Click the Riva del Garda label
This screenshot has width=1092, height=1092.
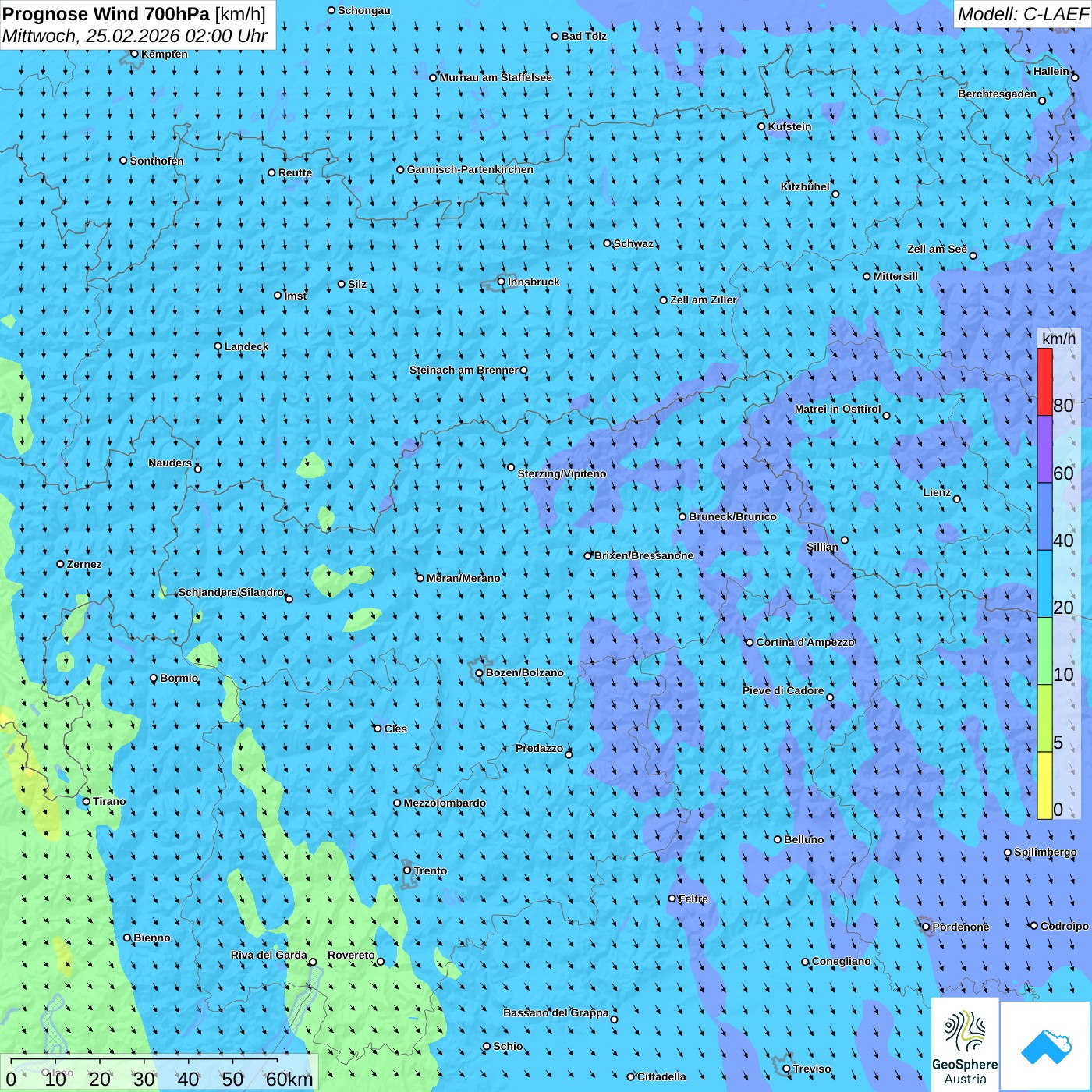(x=269, y=955)
